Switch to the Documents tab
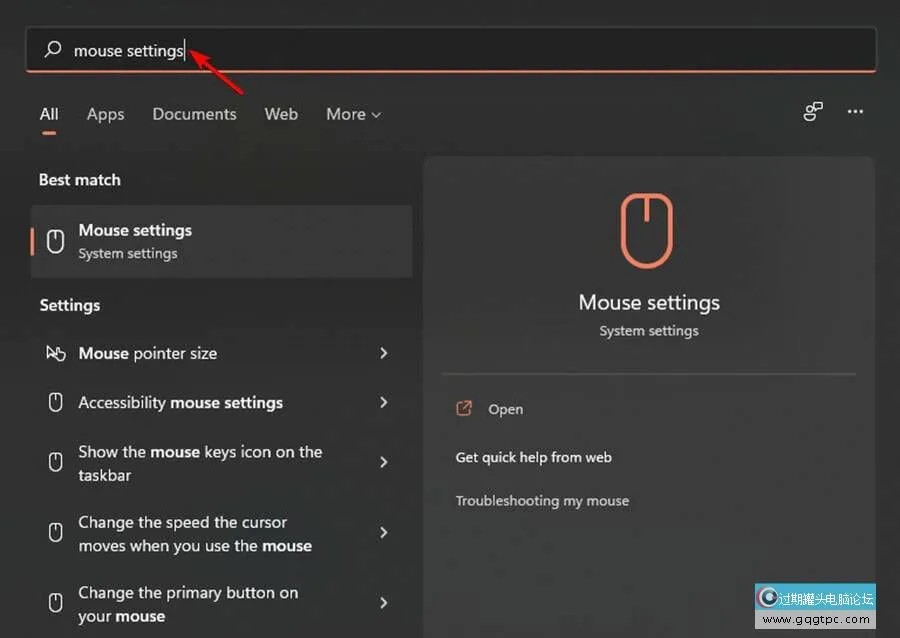900x638 pixels. click(x=194, y=114)
